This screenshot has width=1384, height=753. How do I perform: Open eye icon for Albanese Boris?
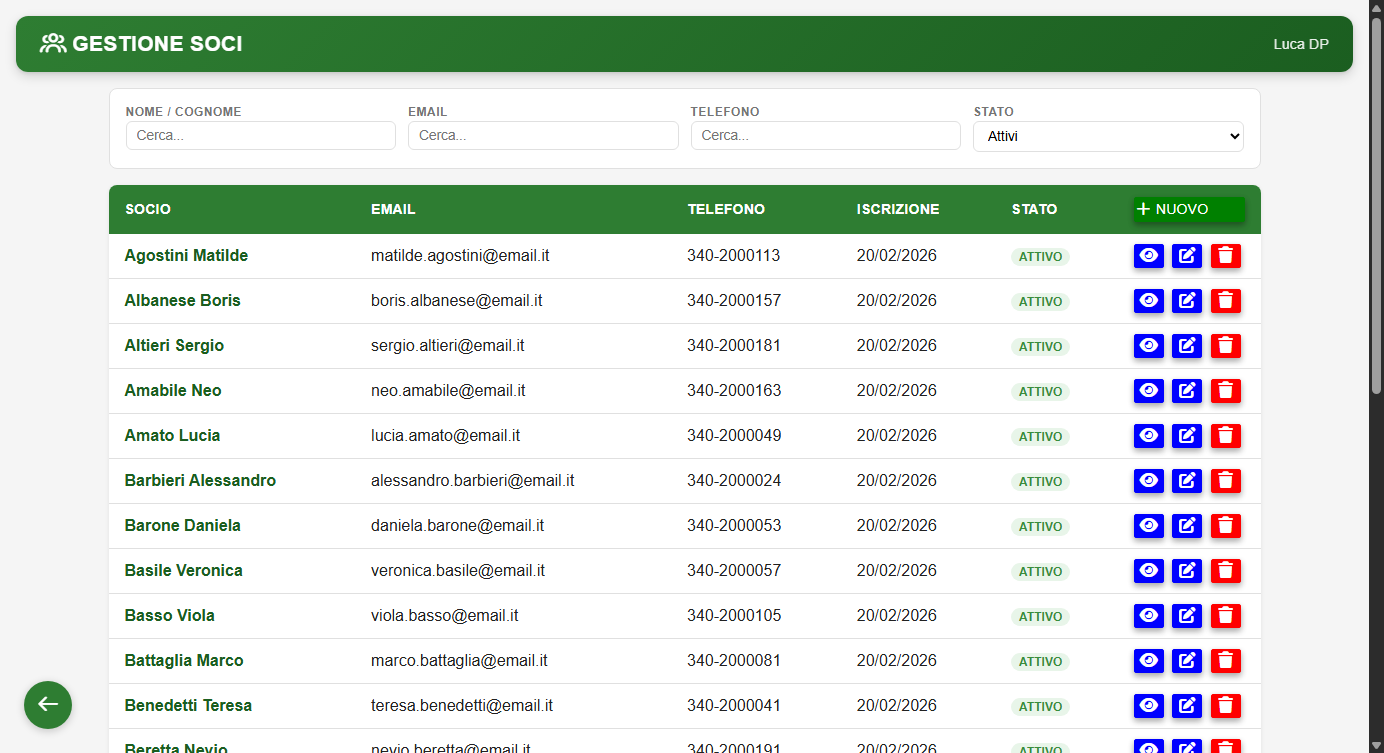(x=1149, y=301)
